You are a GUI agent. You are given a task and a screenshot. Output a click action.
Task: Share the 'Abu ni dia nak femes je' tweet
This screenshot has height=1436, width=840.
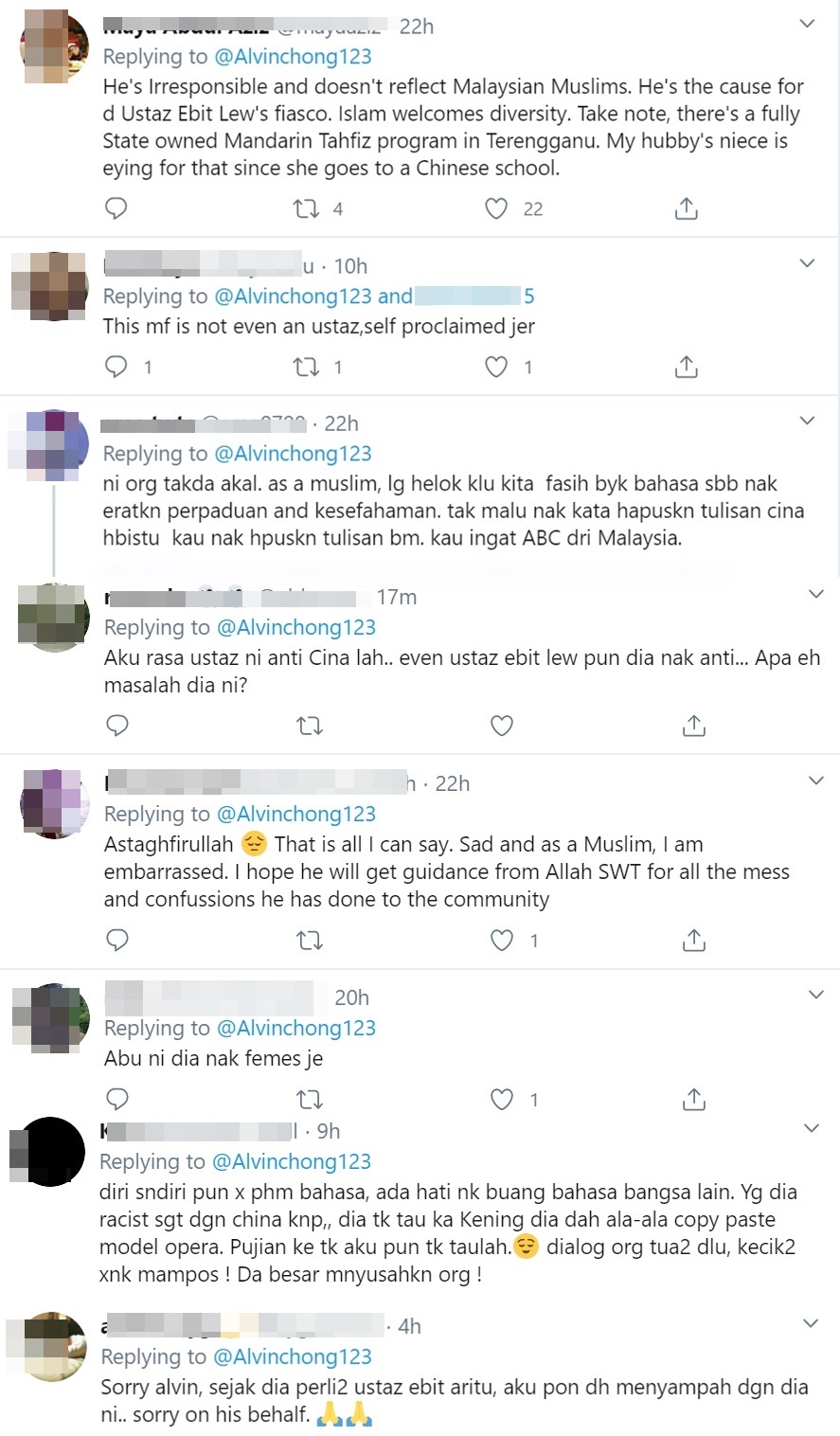(694, 1099)
